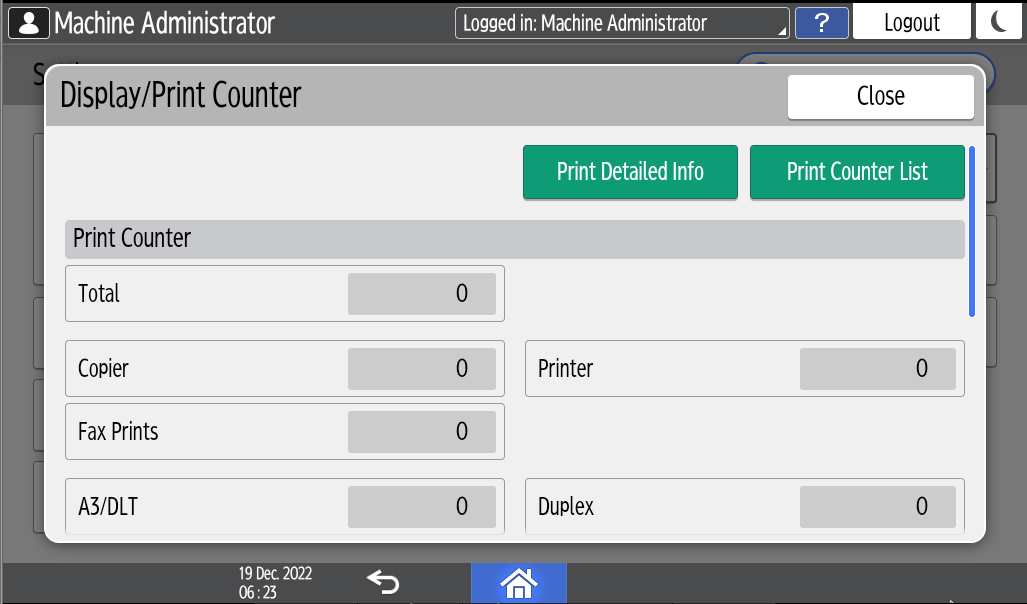Select the Fax Prints counter value
The height and width of the screenshot is (604, 1027).
tap(422, 432)
